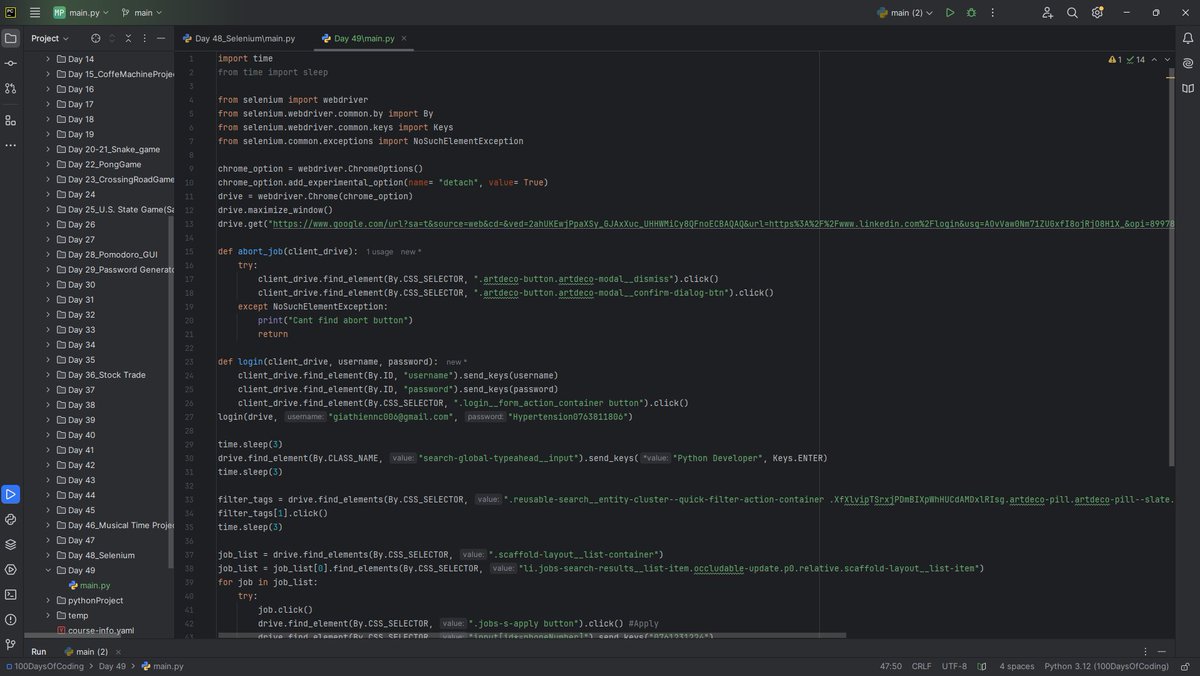Select Day 28_Pomodoro_GUI folder
Image resolution: width=1200 pixels, height=676 pixels.
point(106,255)
